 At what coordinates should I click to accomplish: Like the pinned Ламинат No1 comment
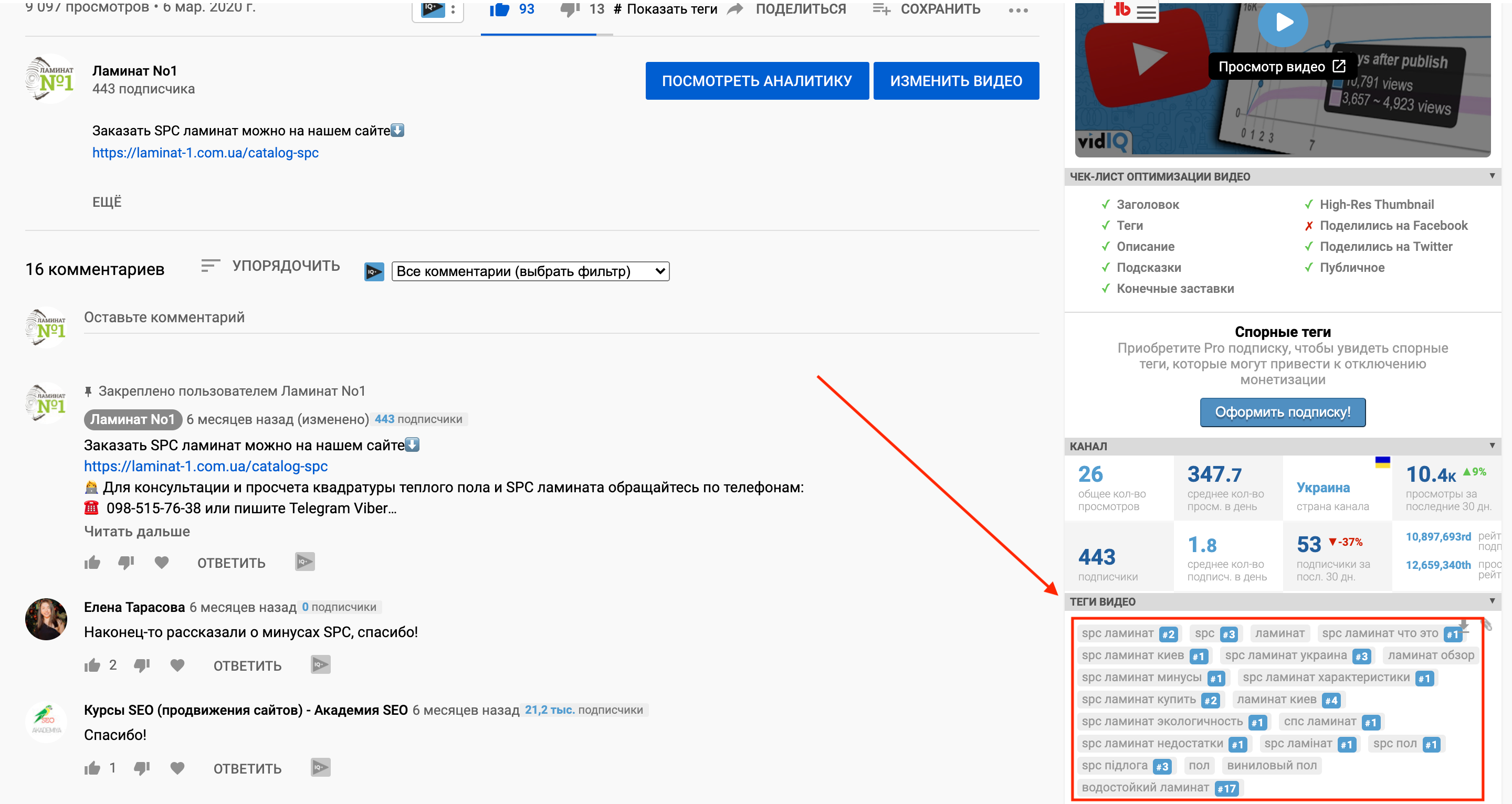[x=92, y=563]
